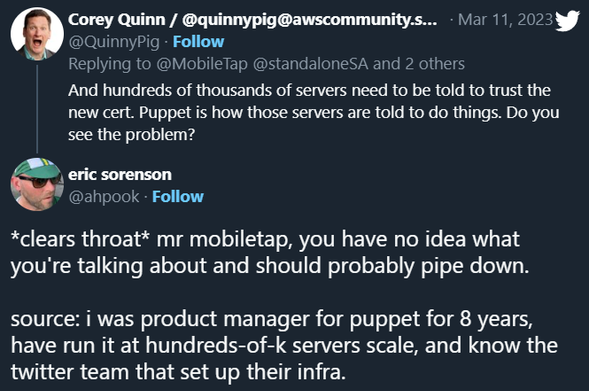Open the @MobileTap mention
This screenshot has height=391, width=589.
[202, 64]
